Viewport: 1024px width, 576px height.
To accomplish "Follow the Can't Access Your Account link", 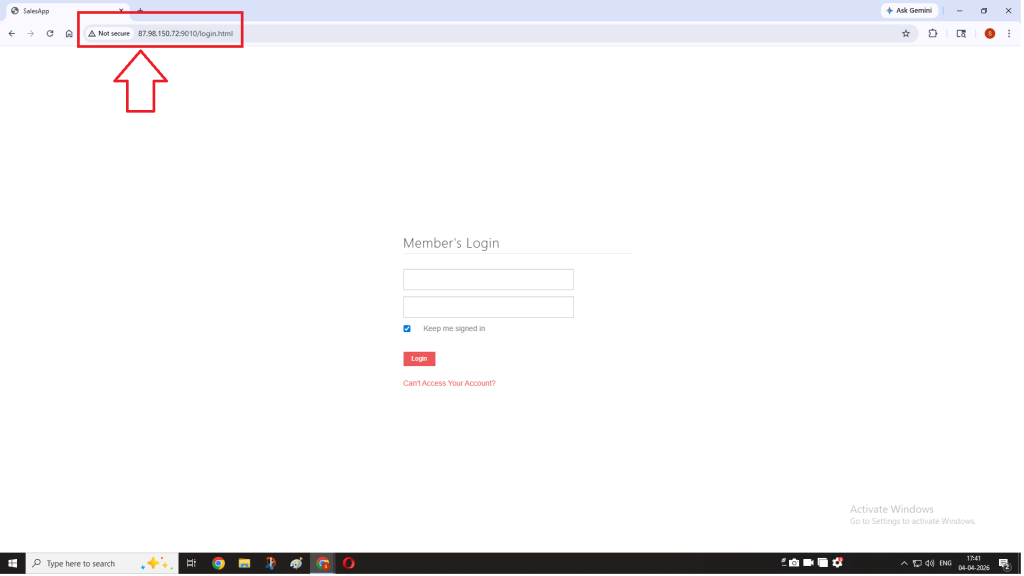I will (449, 383).
